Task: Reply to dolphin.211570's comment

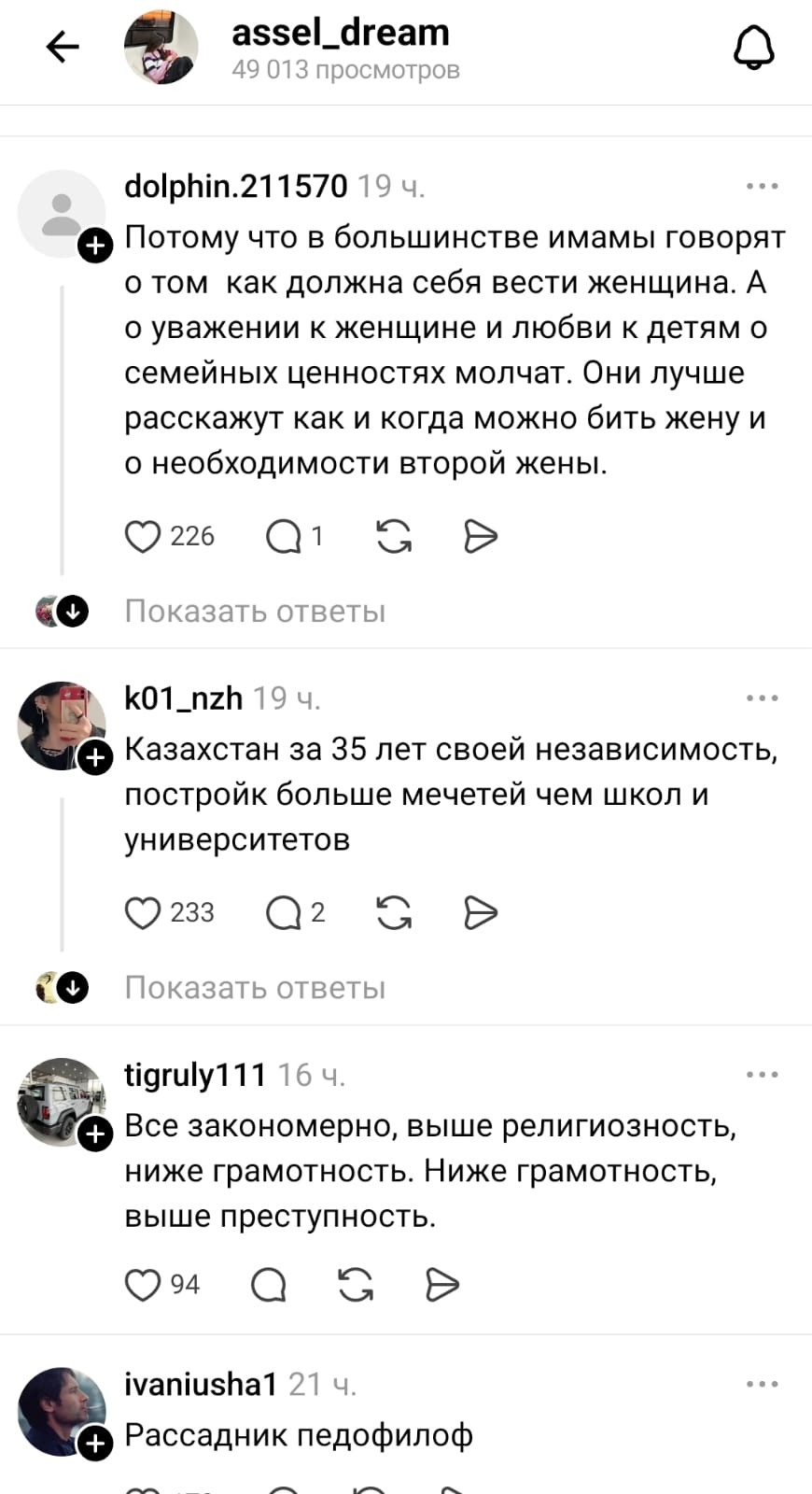Action: click(283, 537)
